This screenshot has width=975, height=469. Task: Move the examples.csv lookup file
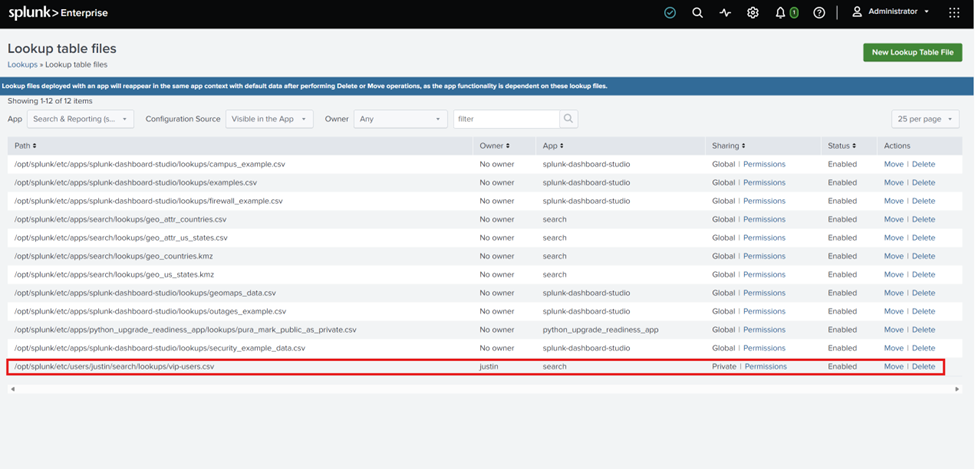pyautogui.click(x=894, y=183)
